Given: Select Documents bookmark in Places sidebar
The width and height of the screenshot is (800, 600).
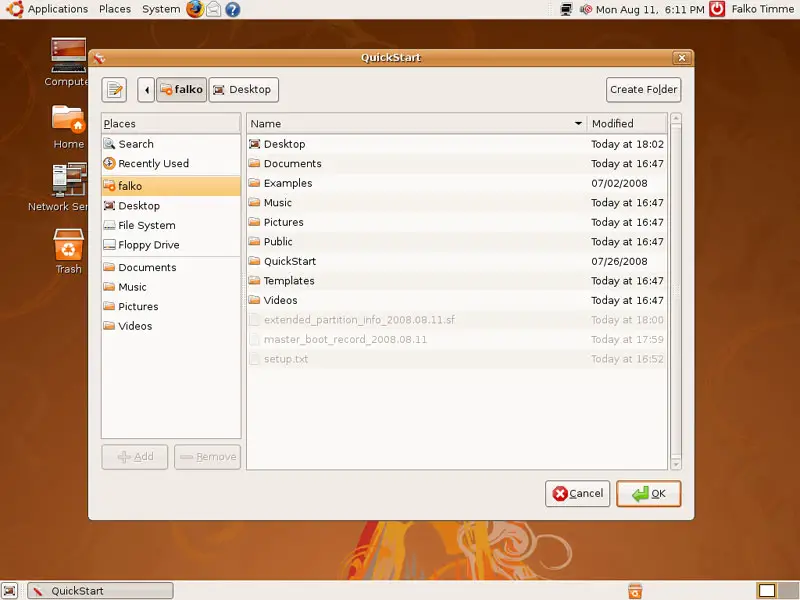Looking at the screenshot, I should coord(171,267).
